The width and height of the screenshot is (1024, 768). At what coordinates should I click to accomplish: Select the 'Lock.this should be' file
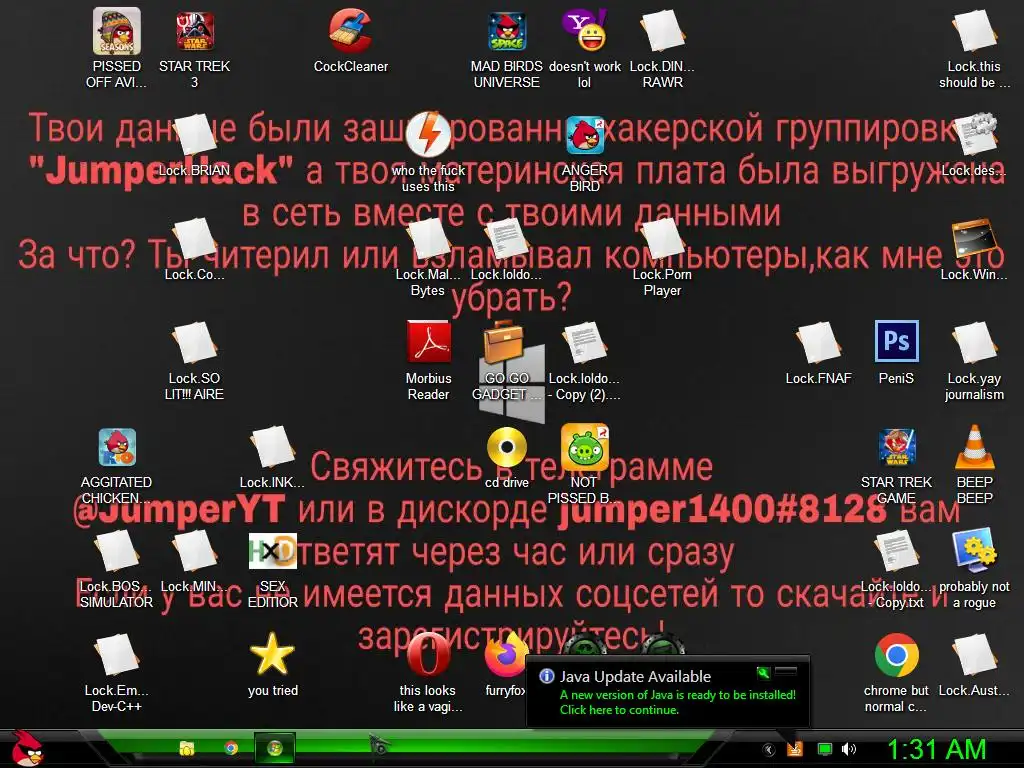click(x=974, y=30)
